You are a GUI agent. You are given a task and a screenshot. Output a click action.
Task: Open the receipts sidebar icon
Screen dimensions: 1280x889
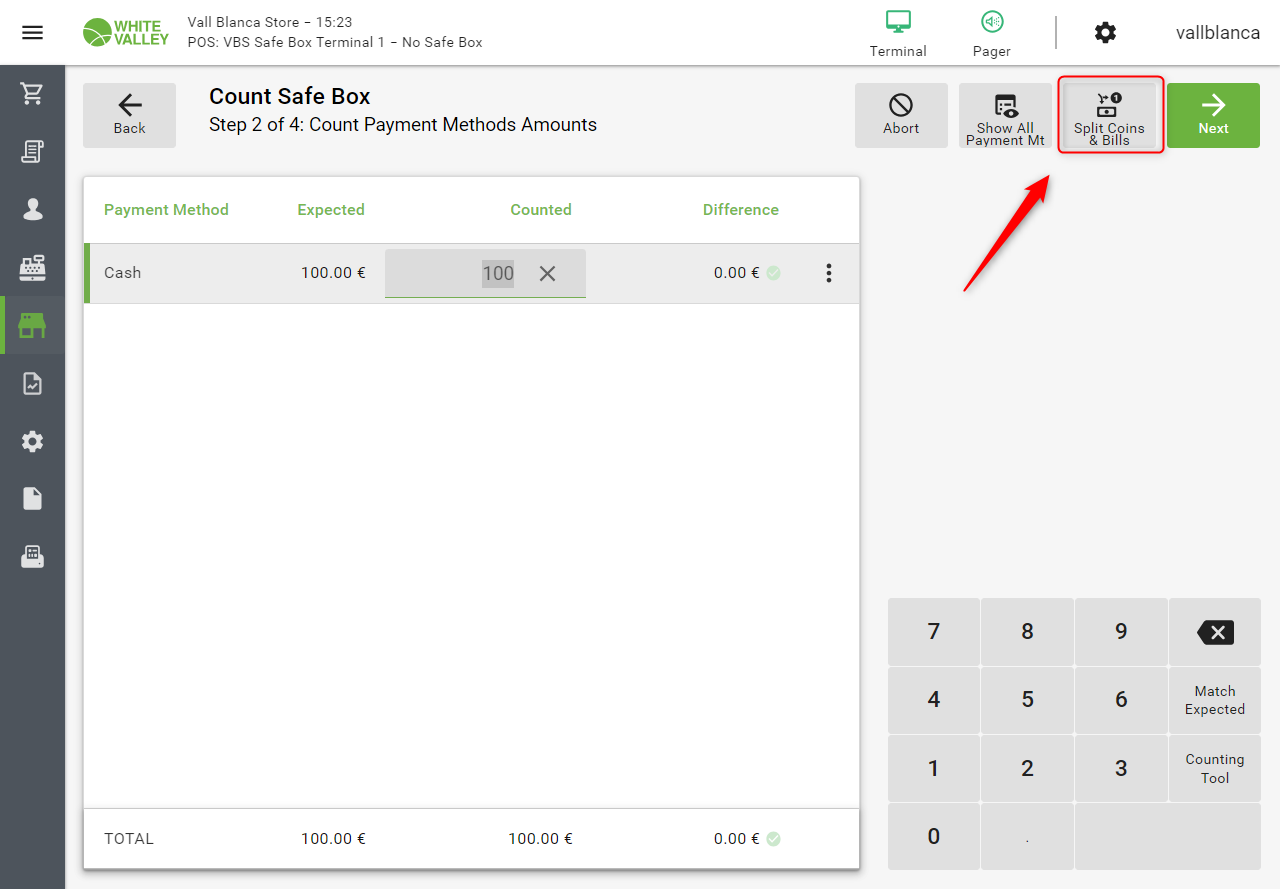tap(32, 152)
